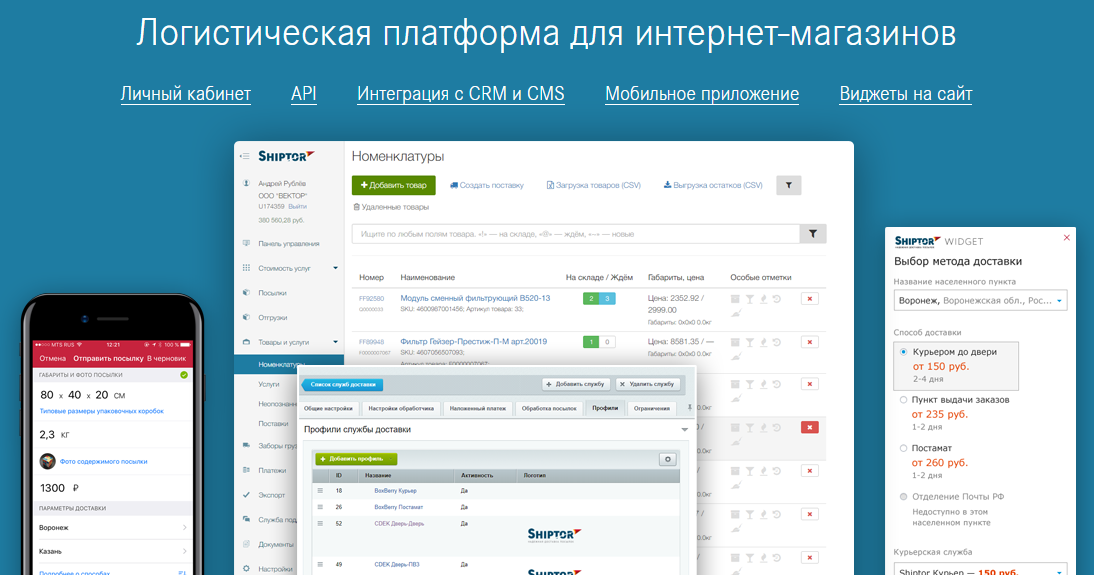
Task: Delete the Фильтр Гейзер-Престиж row
Action: (x=809, y=342)
